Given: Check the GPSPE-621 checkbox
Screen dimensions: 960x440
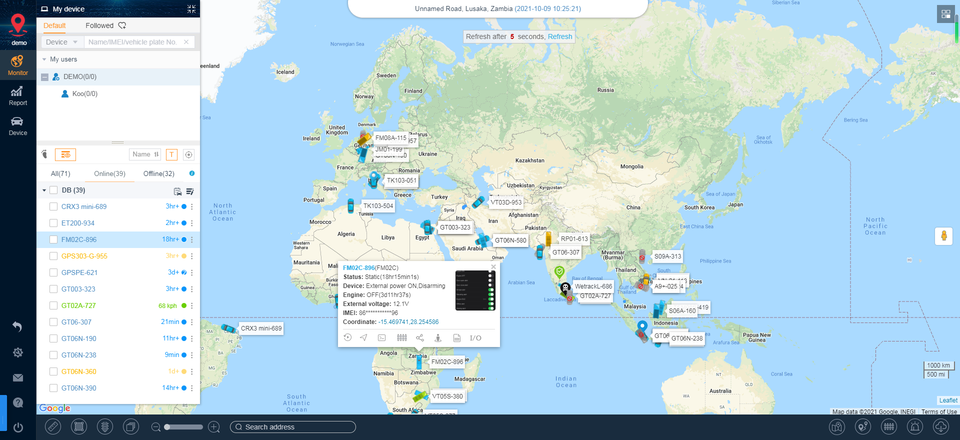Looking at the screenshot, I should [x=54, y=273].
